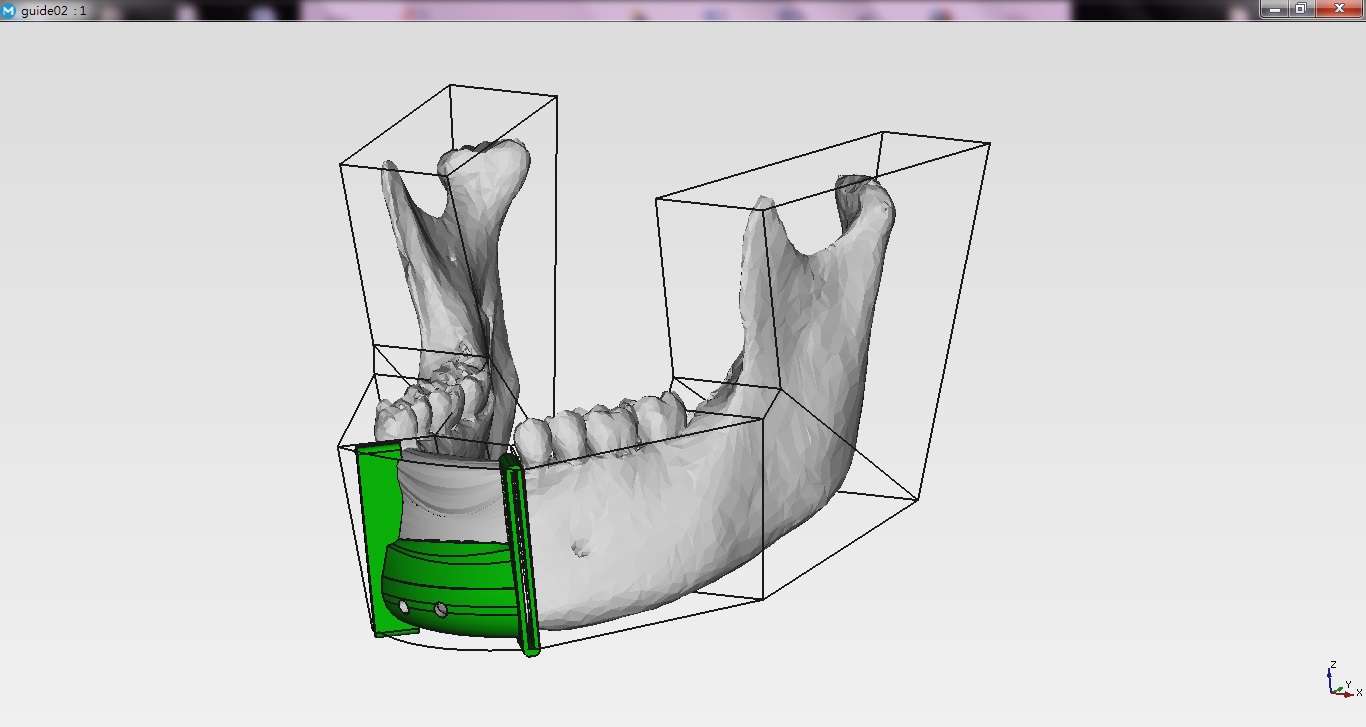Minimize the guide02 window
Viewport: 1366px width, 727px height.
(1274, 9)
